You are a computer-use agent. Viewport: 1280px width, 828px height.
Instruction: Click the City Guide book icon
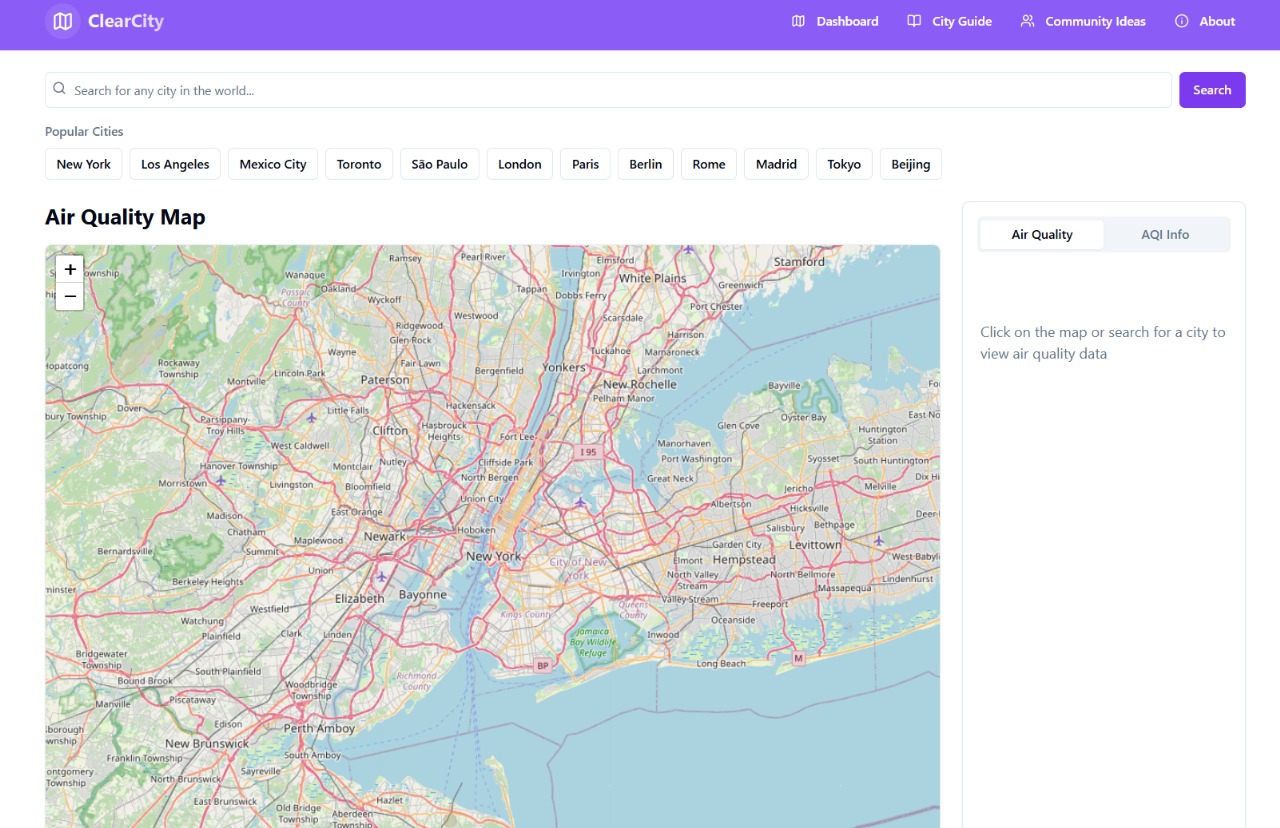point(914,21)
